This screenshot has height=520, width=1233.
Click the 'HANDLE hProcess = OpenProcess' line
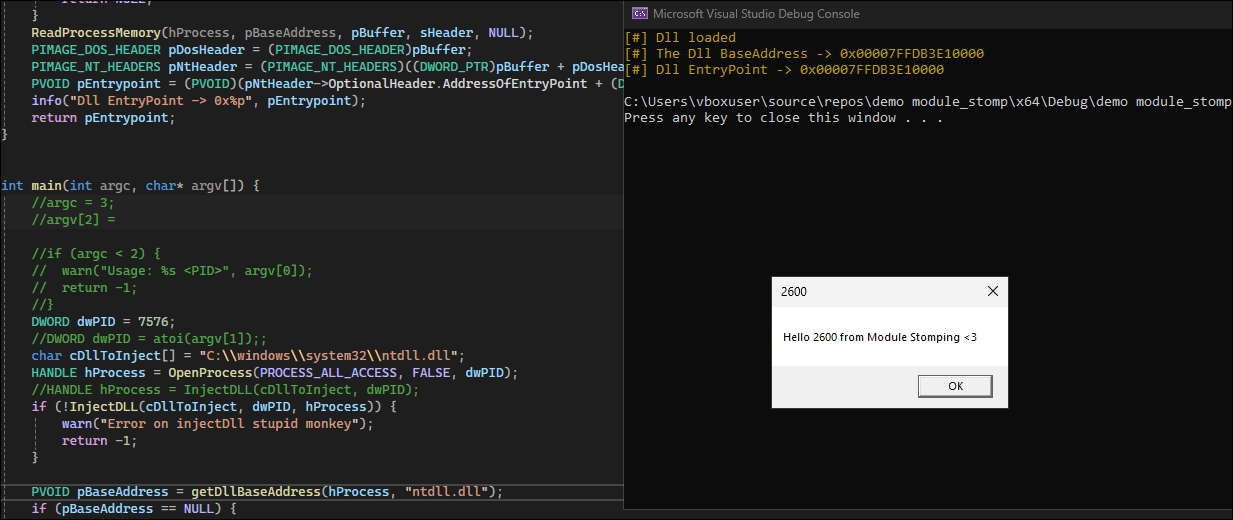(x=275, y=373)
